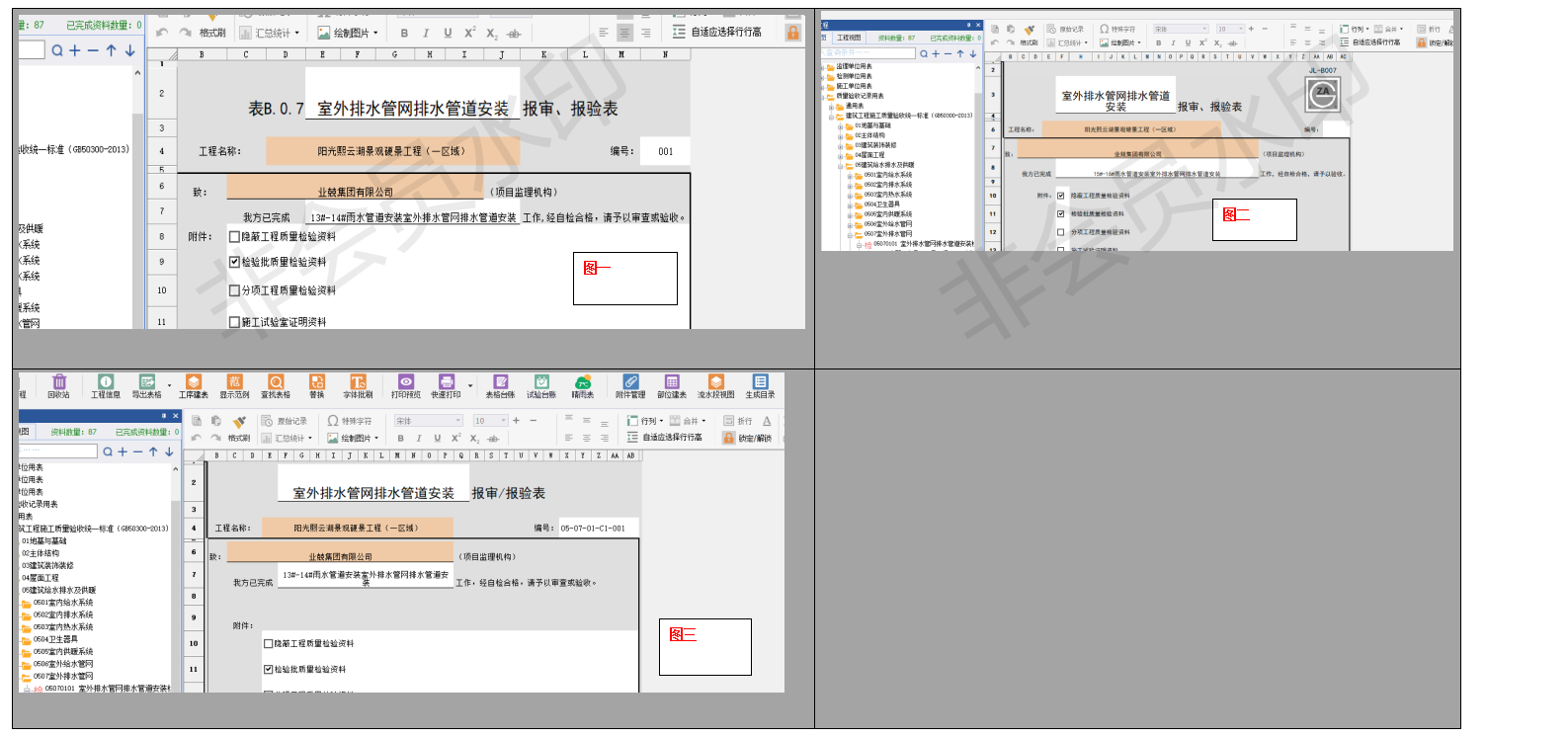1568x737 pixels.
Task: Click 编号 field 001 in 图一
Action: coord(665,151)
